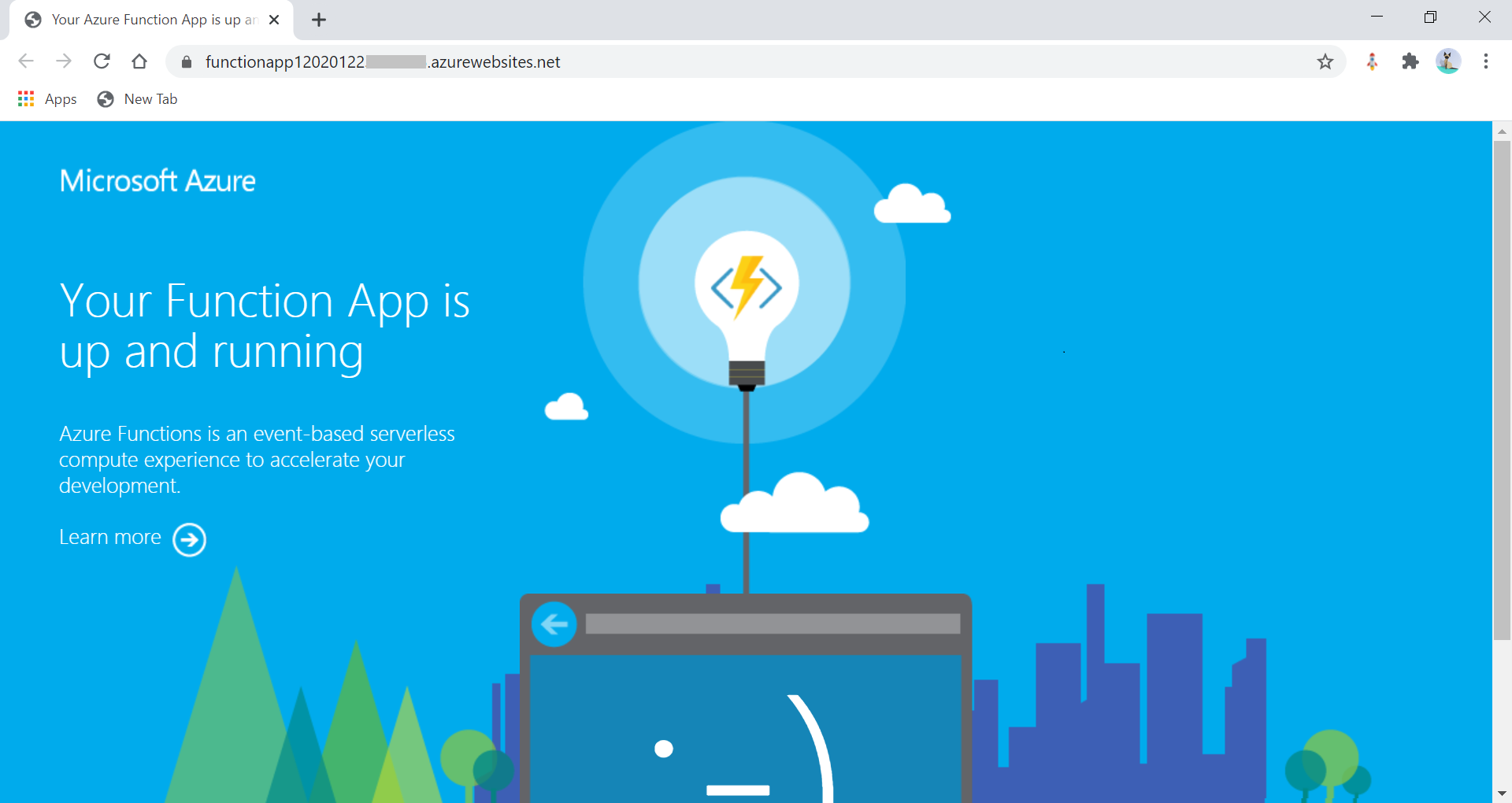The height and width of the screenshot is (803, 1512).
Task: Follow the Learn more link
Action: tap(110, 537)
